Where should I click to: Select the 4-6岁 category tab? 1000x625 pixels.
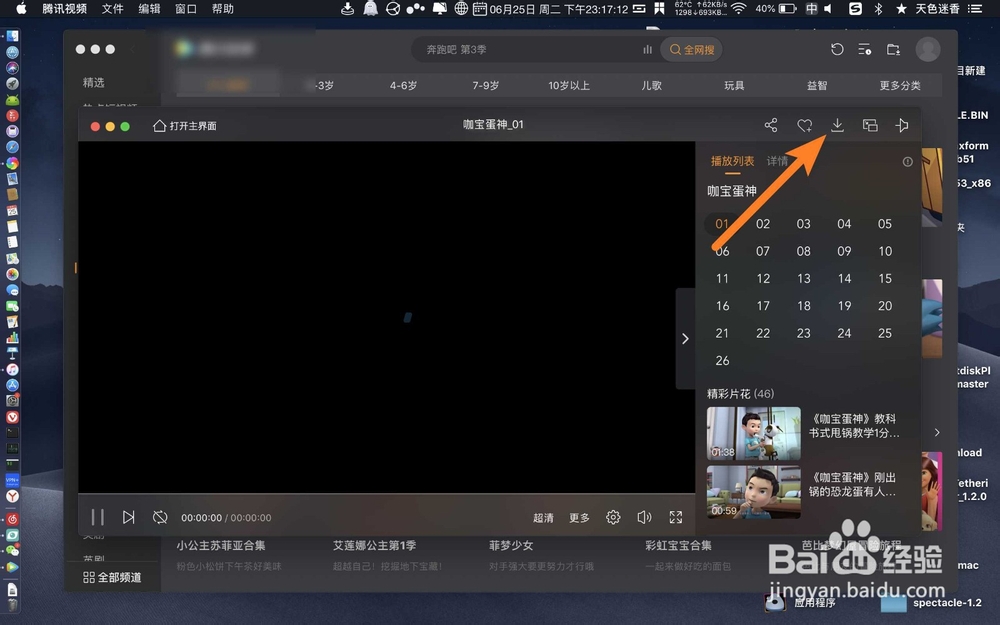pyautogui.click(x=403, y=85)
